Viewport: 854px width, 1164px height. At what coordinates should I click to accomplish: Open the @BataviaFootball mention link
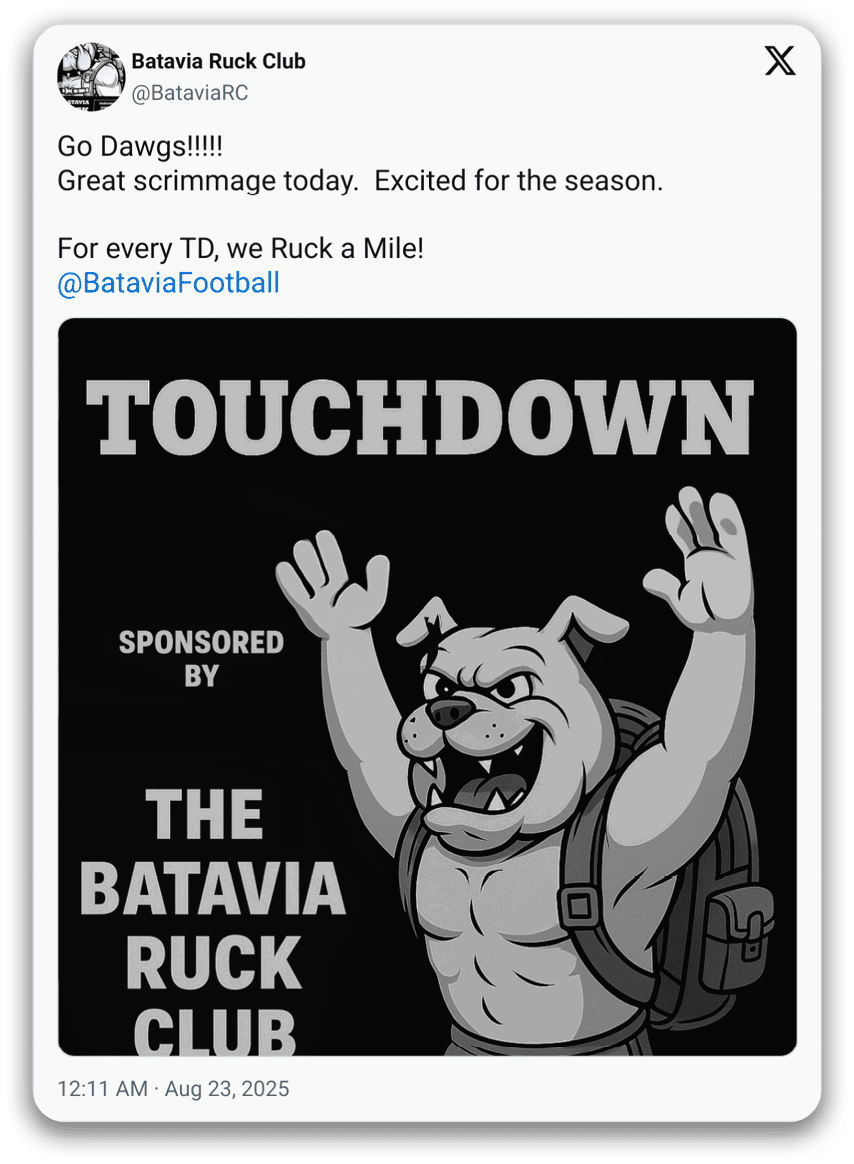pos(168,283)
